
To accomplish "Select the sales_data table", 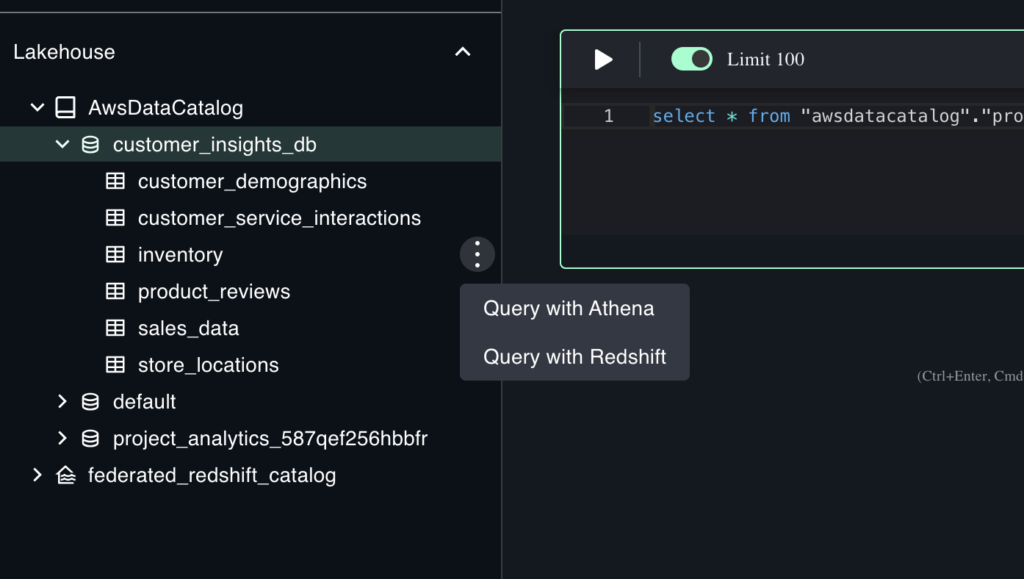I will 188,328.
